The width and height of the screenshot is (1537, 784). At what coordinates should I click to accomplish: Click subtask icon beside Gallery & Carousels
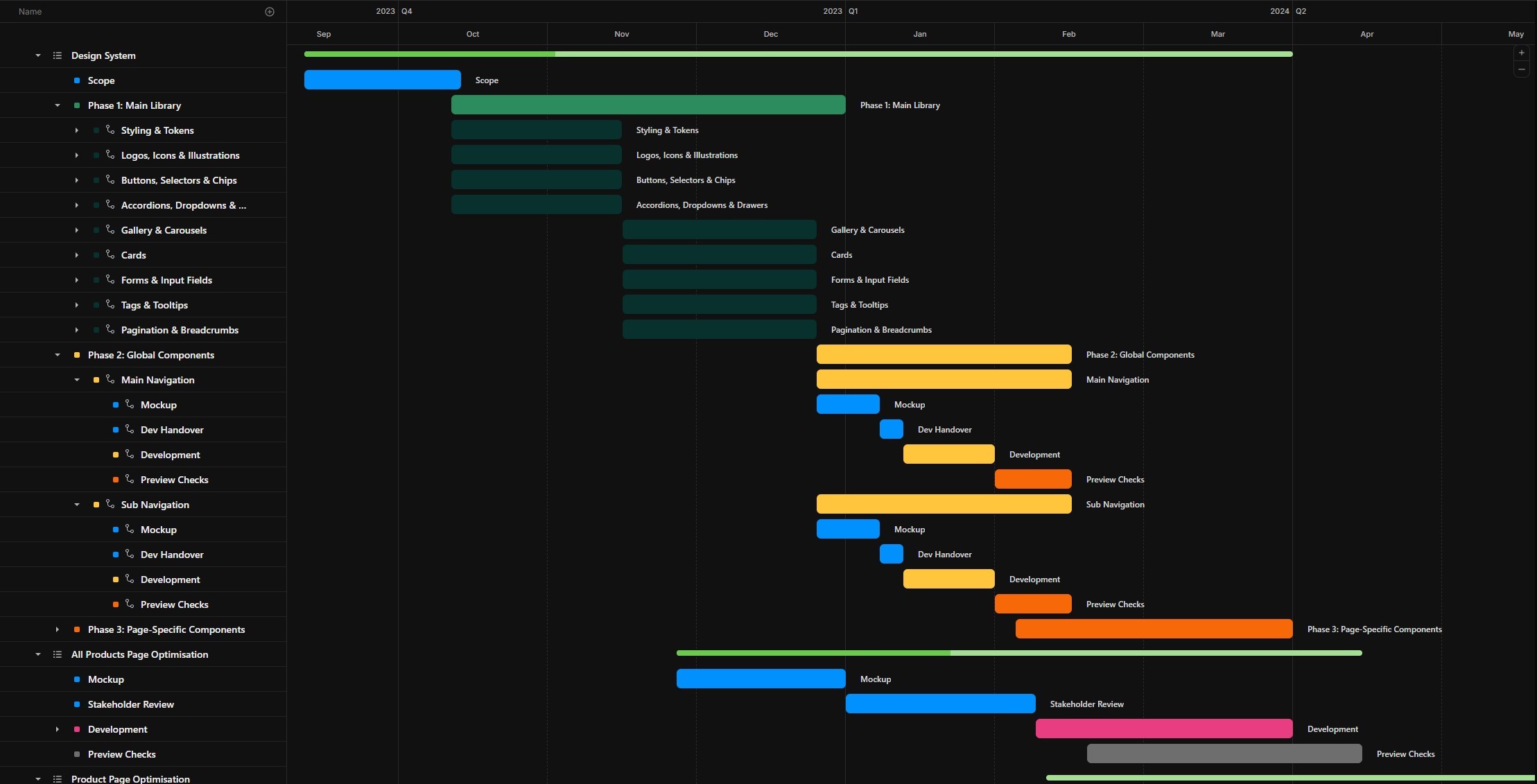110,229
